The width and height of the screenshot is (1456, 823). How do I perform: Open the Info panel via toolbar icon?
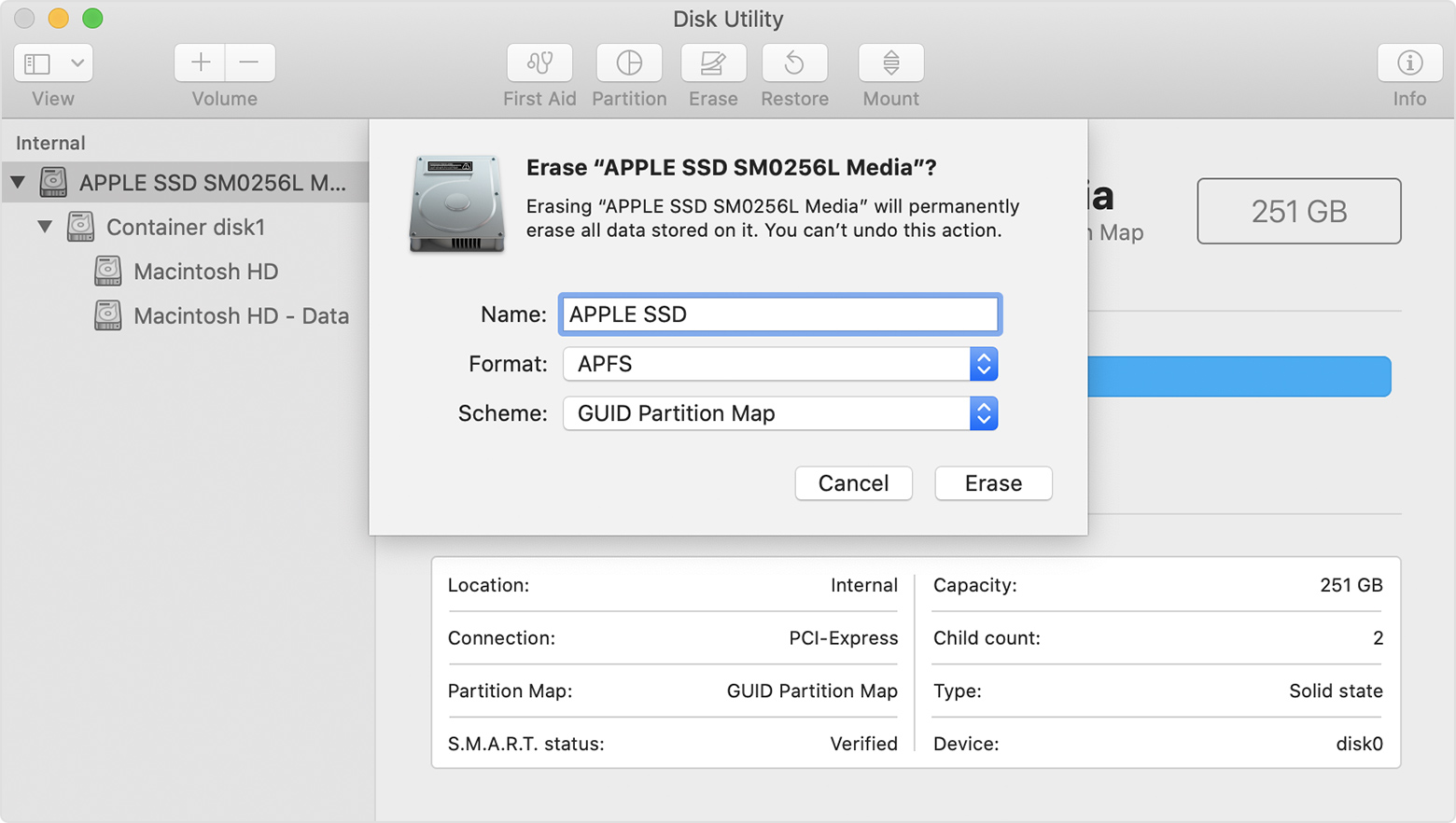(1408, 63)
